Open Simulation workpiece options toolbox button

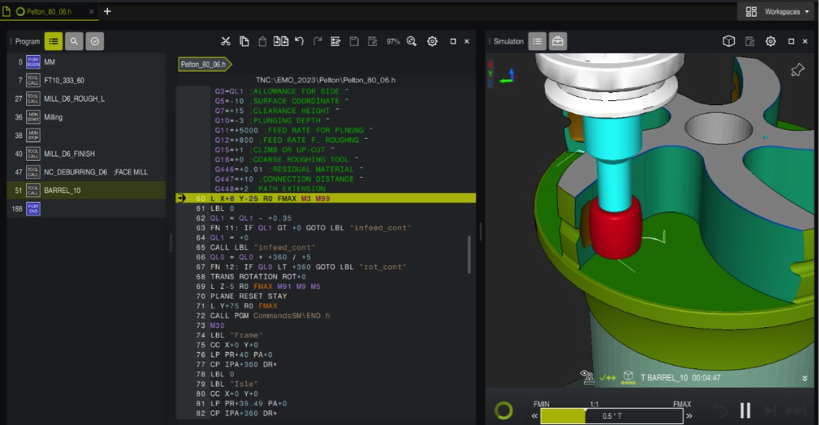click(557, 41)
